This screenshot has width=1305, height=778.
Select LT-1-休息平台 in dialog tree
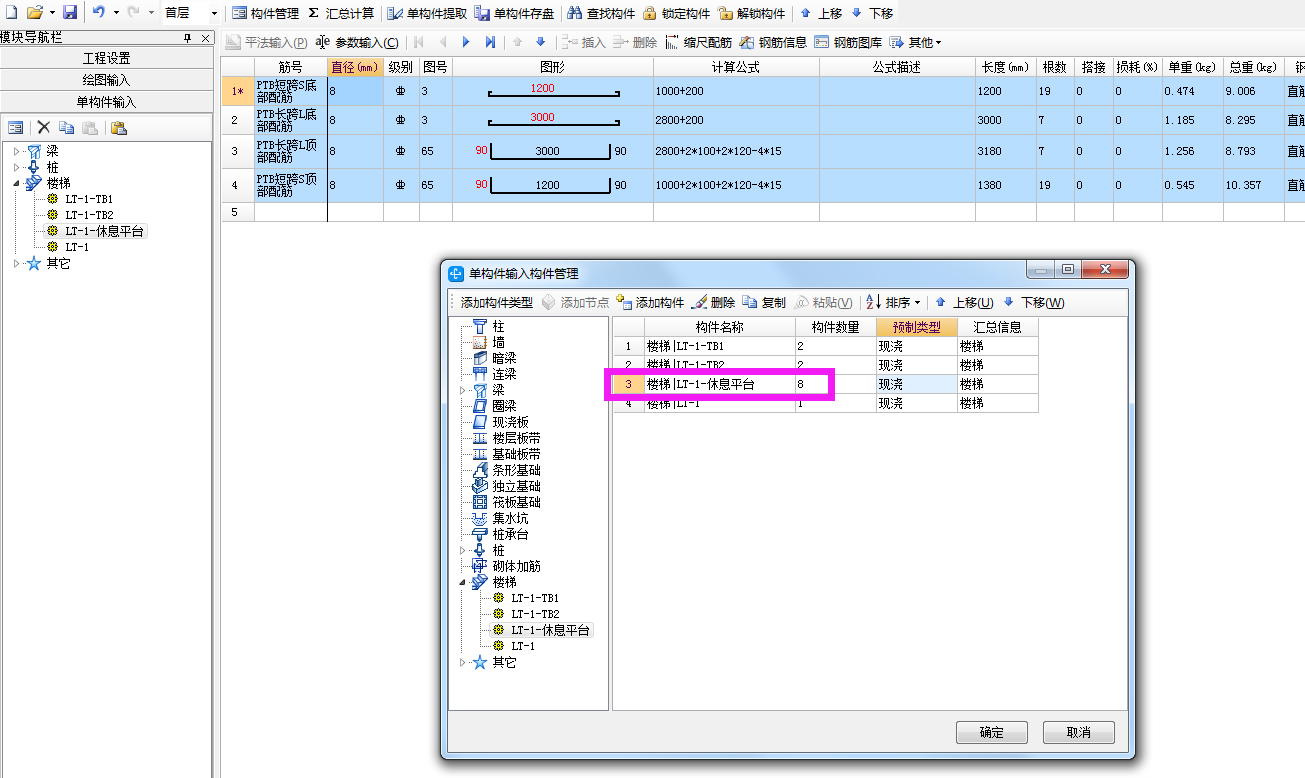pos(550,630)
